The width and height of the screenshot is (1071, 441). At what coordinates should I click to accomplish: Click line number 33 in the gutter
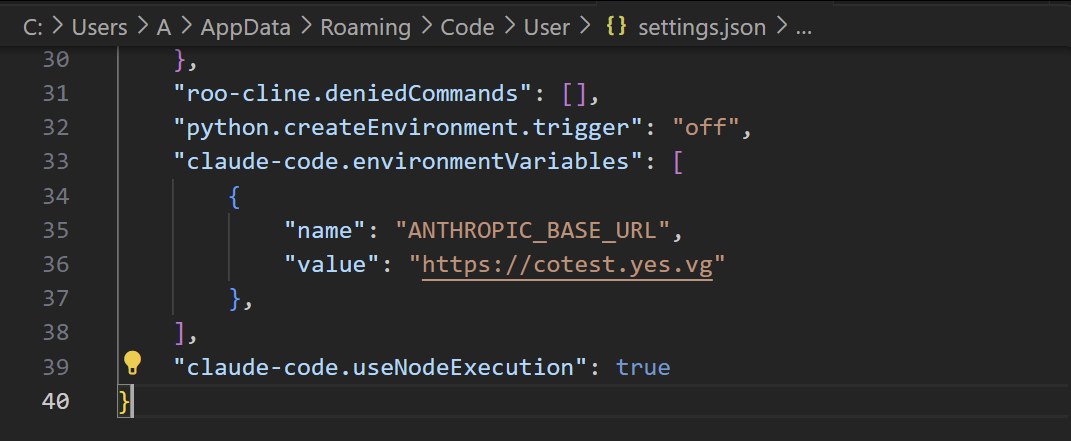coord(55,162)
